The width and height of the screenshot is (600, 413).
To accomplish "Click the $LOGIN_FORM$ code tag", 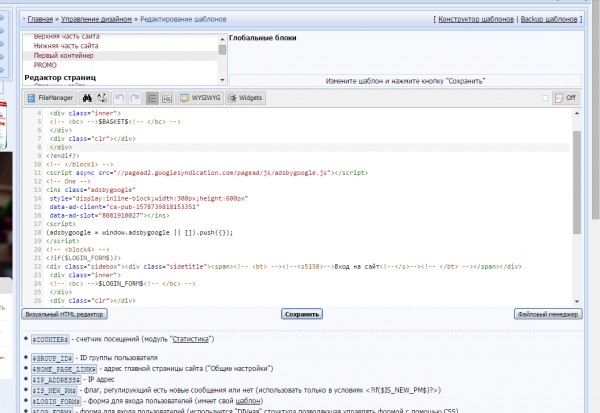I will 56,401.
